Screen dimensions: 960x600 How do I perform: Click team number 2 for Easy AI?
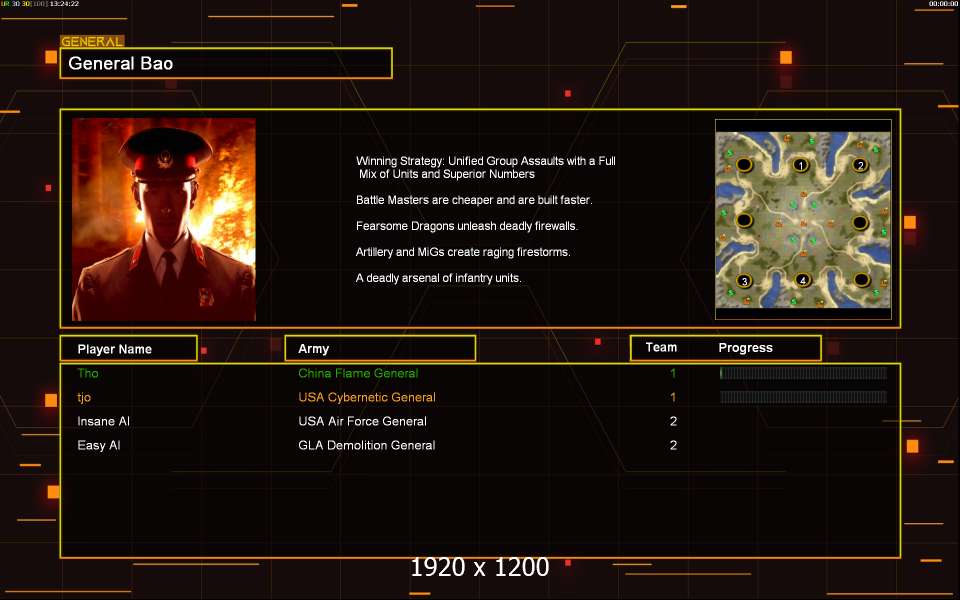673,445
